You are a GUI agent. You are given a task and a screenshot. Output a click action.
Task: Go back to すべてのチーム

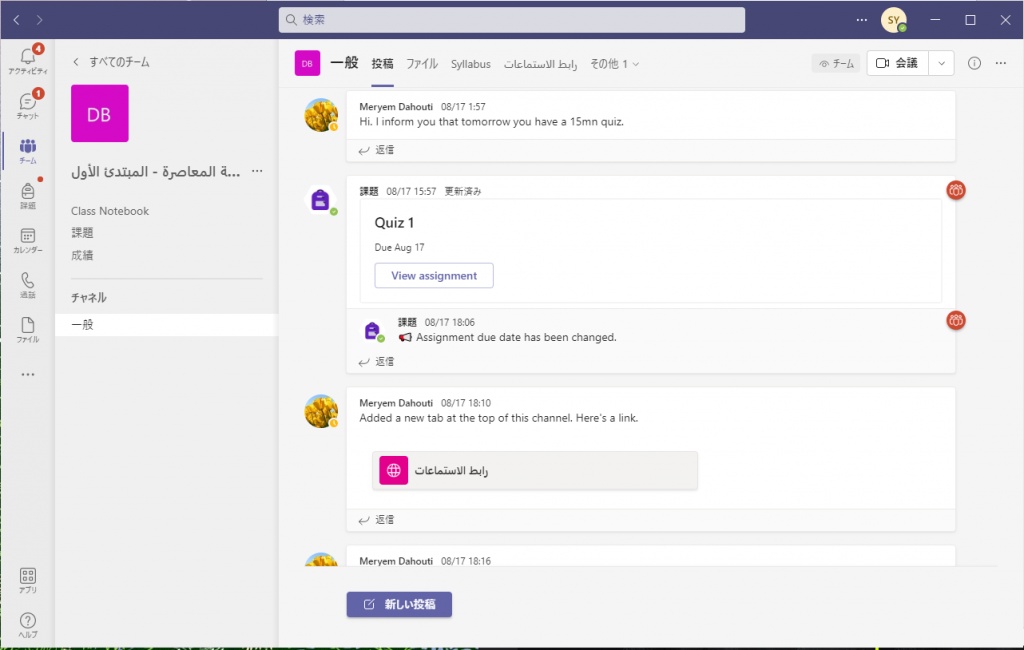111,62
